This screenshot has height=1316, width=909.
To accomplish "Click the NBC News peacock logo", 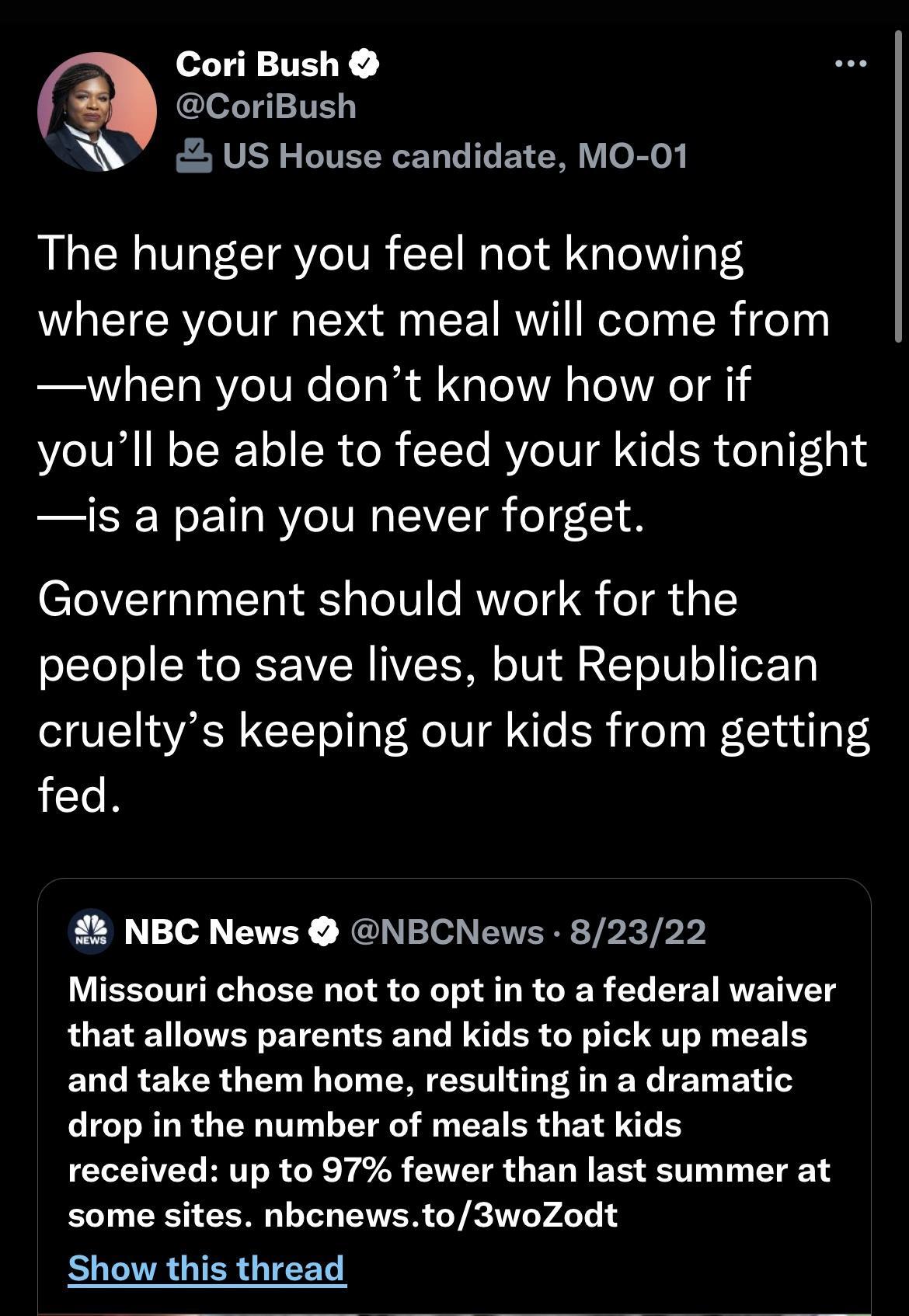I will [91, 931].
